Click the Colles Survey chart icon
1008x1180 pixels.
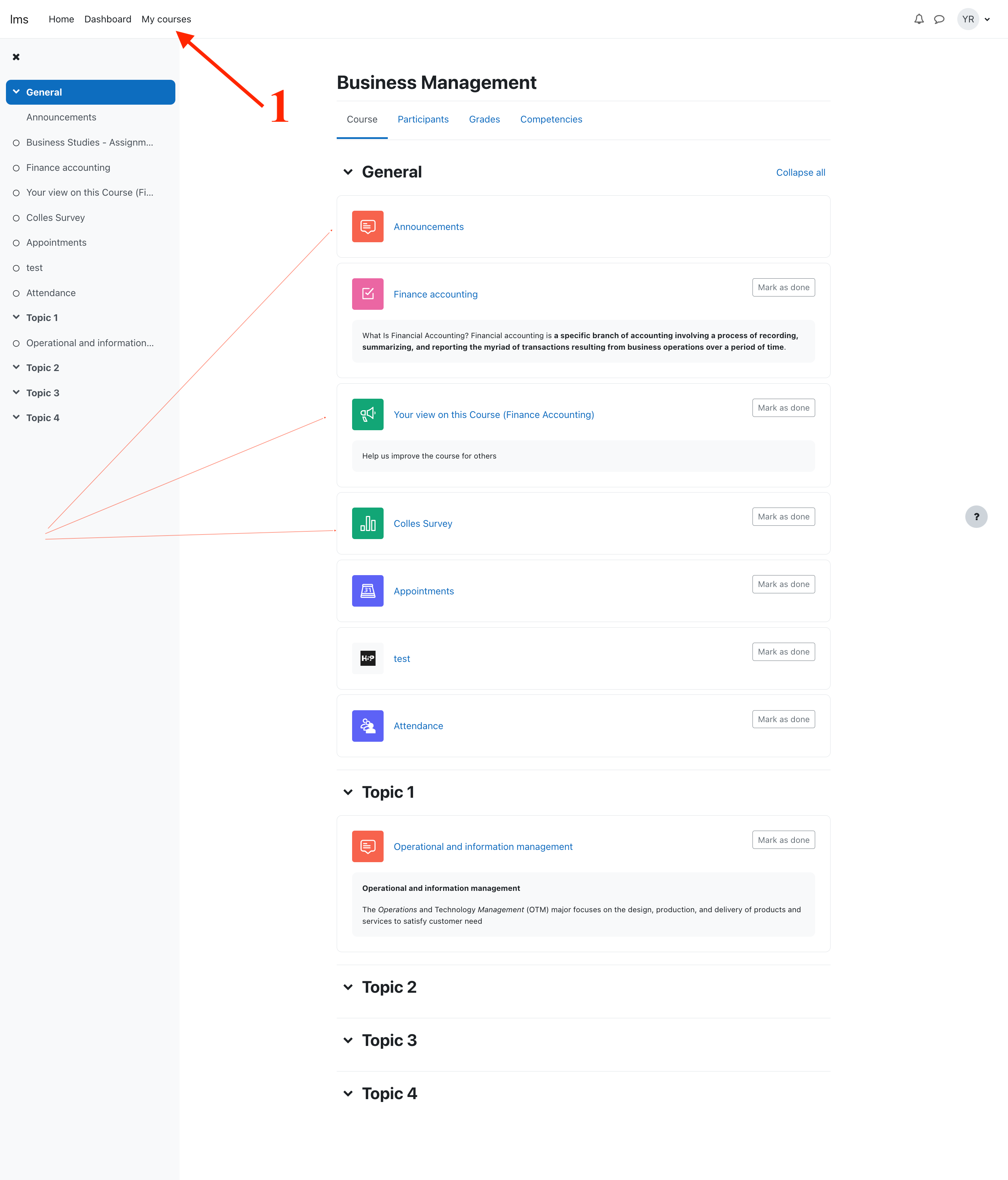367,523
